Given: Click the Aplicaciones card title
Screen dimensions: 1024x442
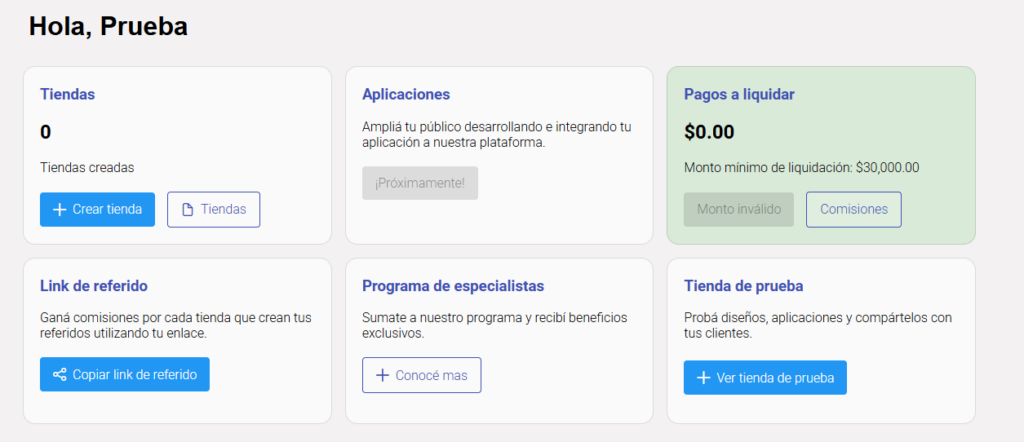Looking at the screenshot, I should 406,95.
